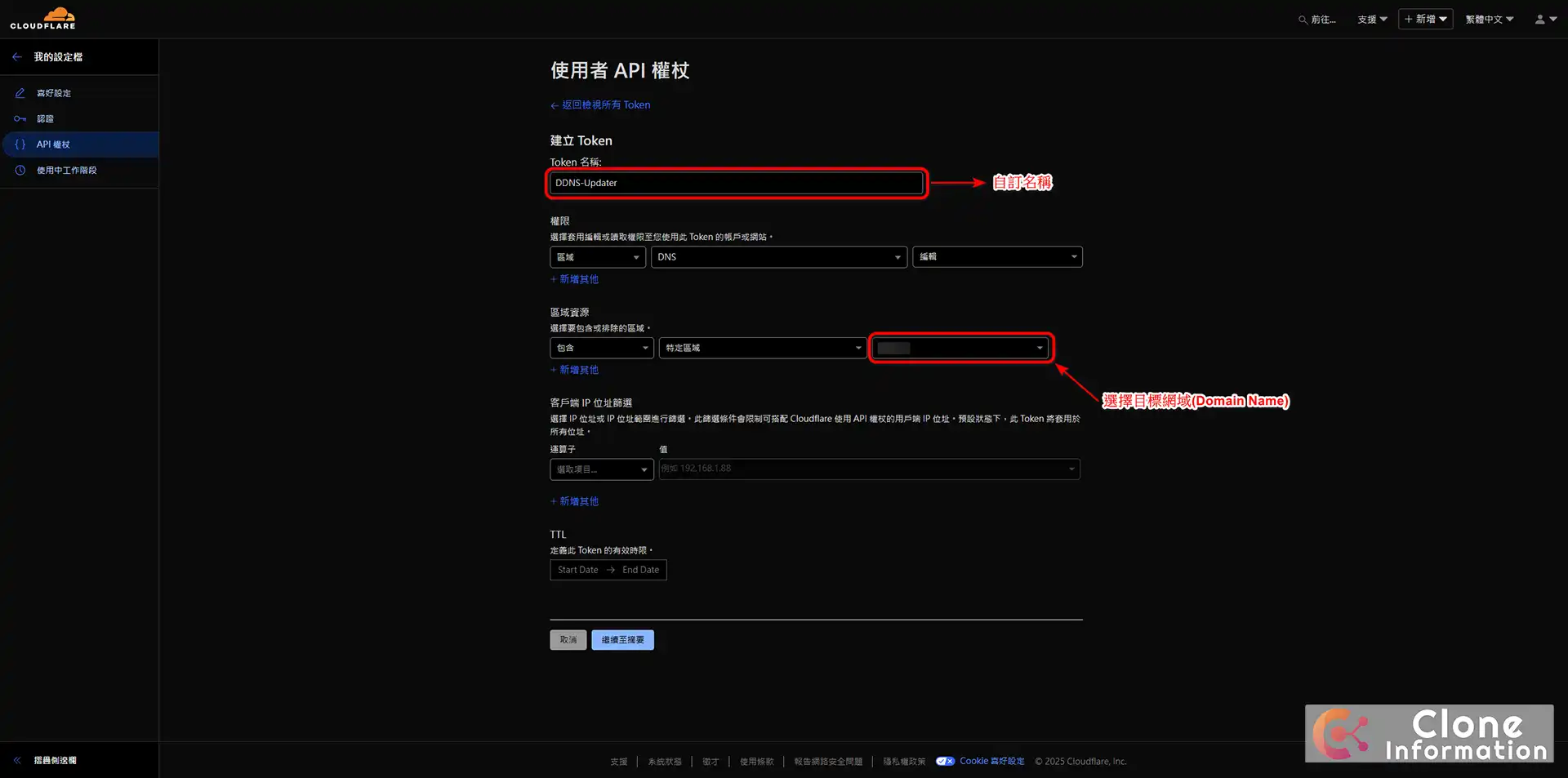Click the 繼續至摘要 button

tap(622, 639)
